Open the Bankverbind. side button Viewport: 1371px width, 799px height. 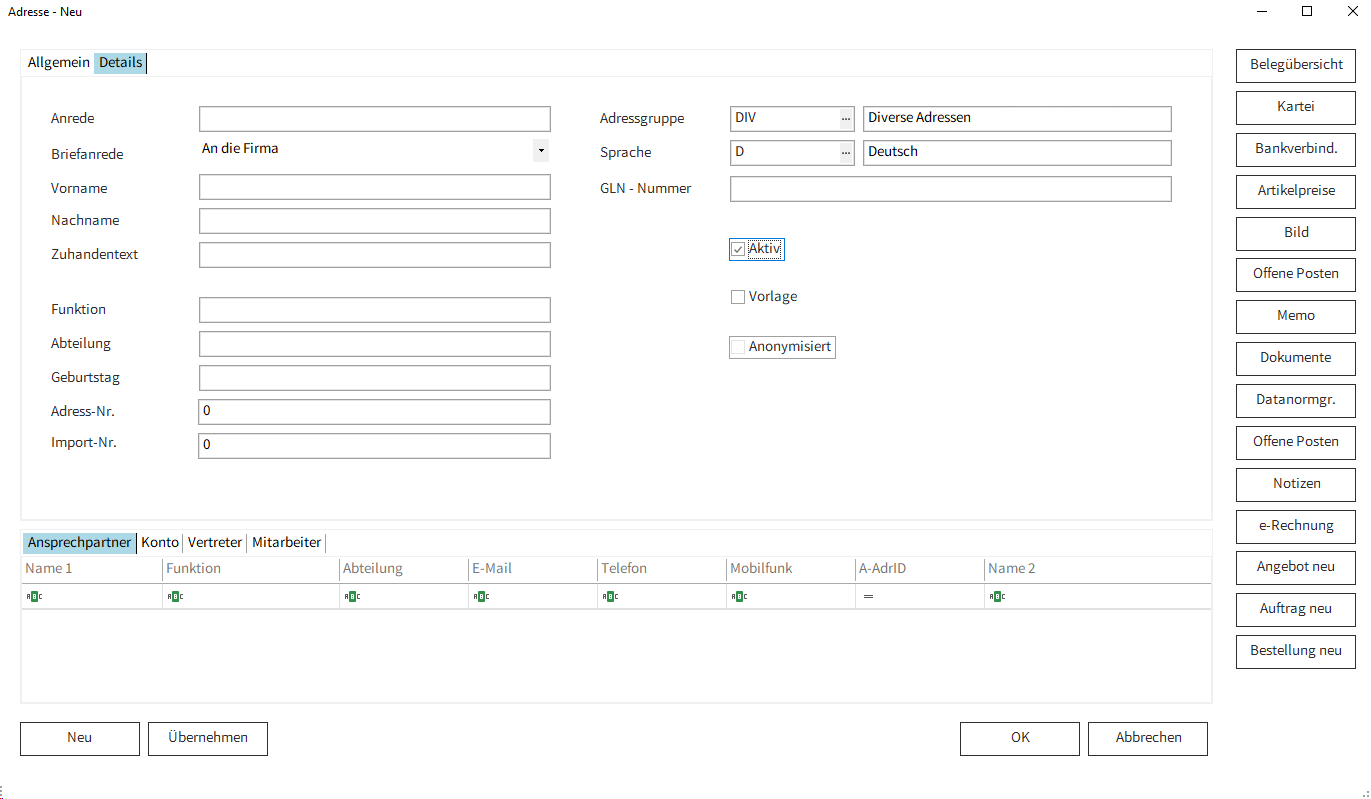(1296, 149)
